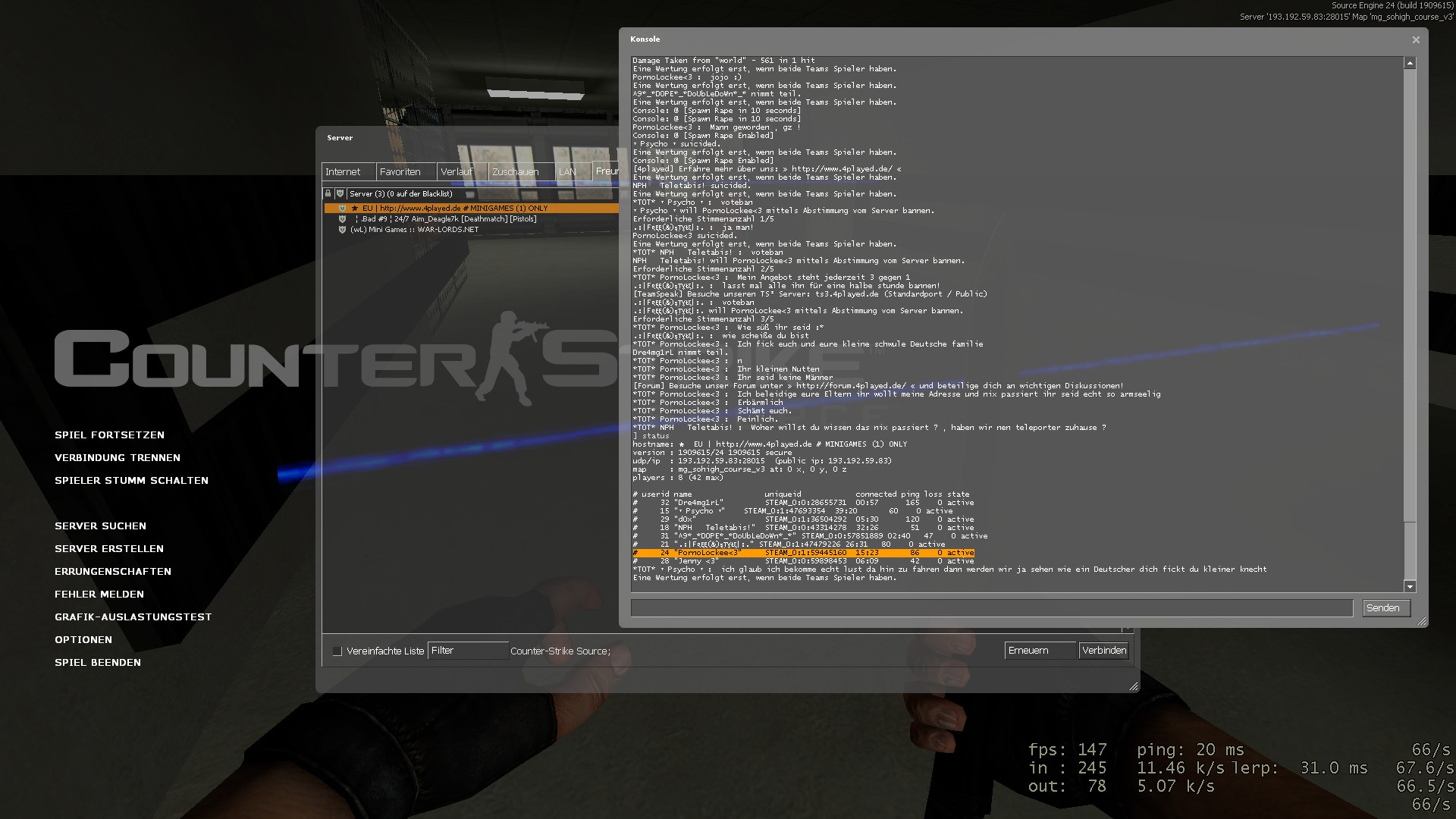
Task: Click the Server window title
Action: coord(340,138)
